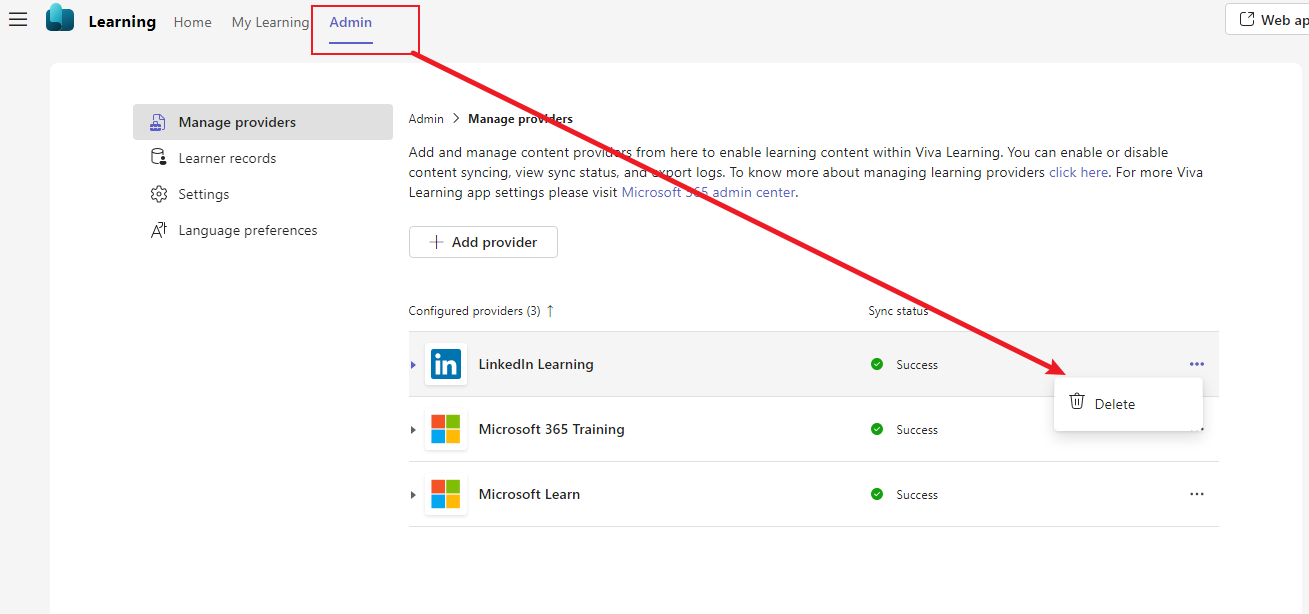Click the Settings gear icon
The width and height of the screenshot is (1309, 614).
click(x=158, y=194)
